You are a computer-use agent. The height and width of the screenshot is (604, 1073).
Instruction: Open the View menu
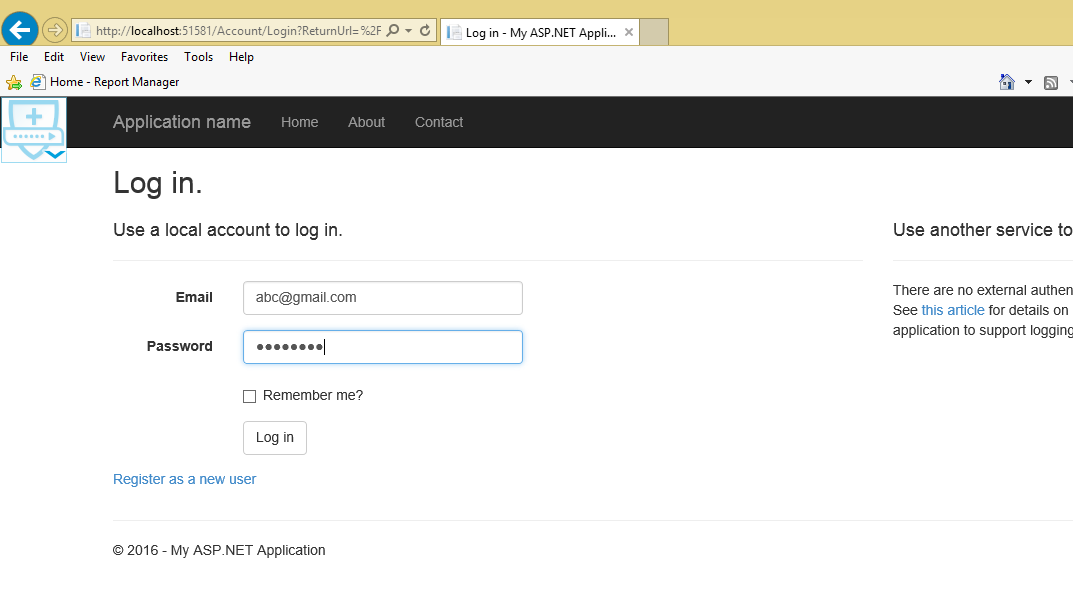pyautogui.click(x=92, y=57)
